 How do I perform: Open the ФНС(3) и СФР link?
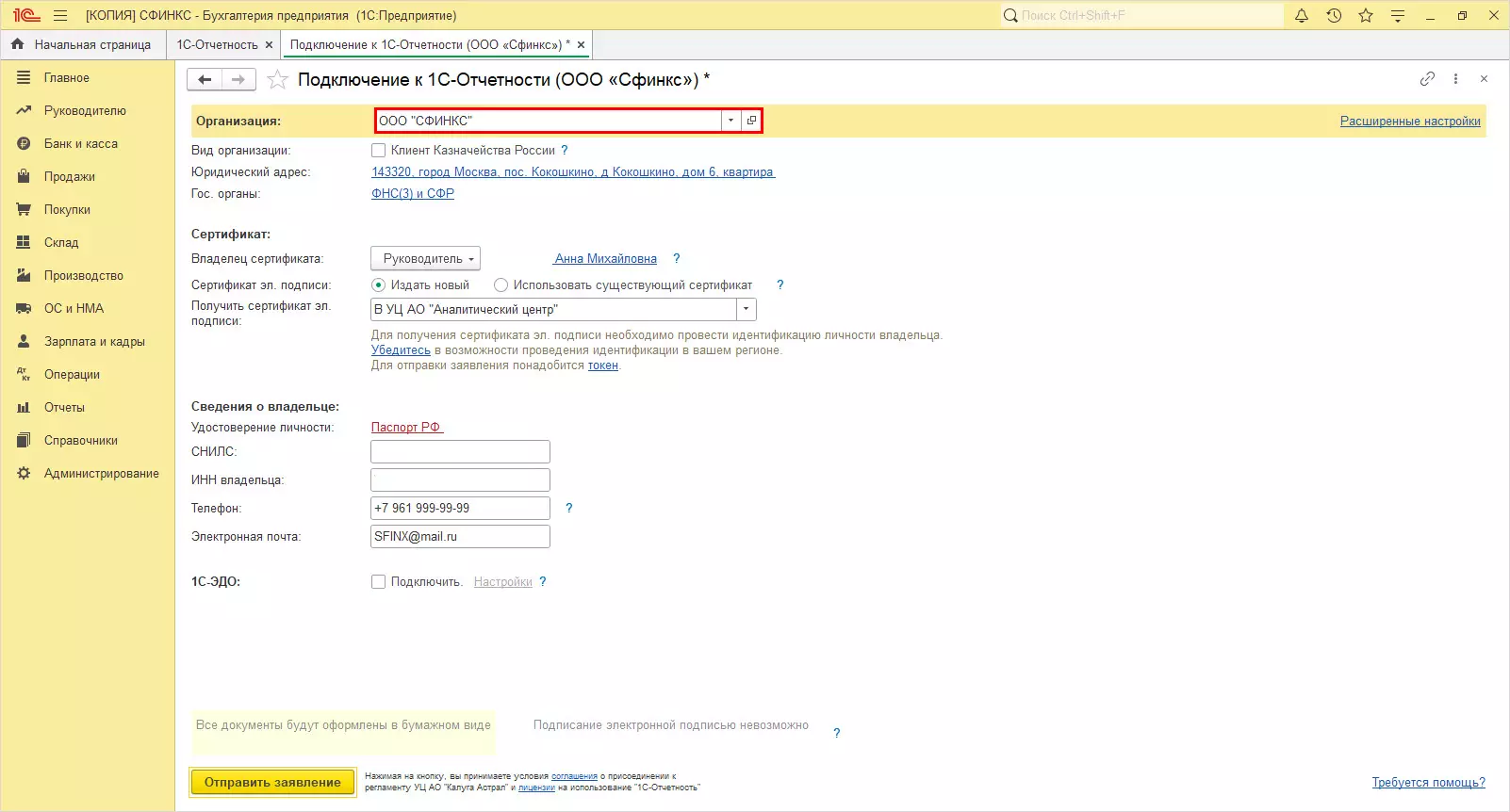413,193
